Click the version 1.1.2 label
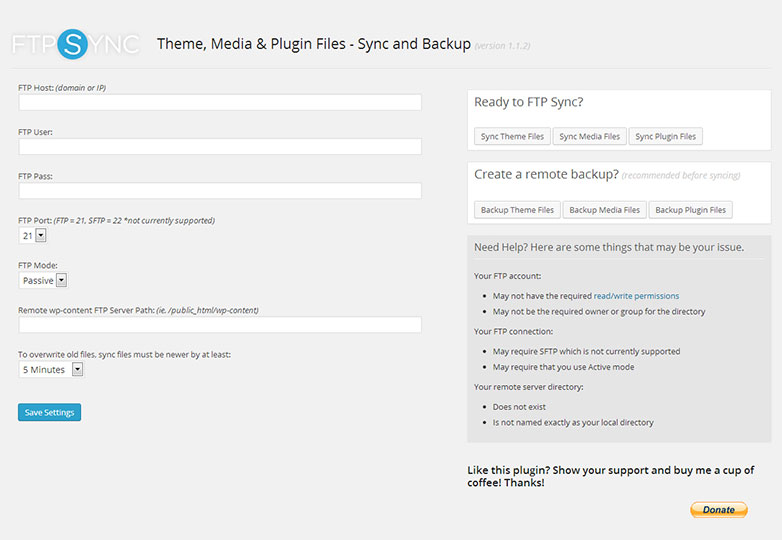Viewport: 782px width, 540px height. 502,46
